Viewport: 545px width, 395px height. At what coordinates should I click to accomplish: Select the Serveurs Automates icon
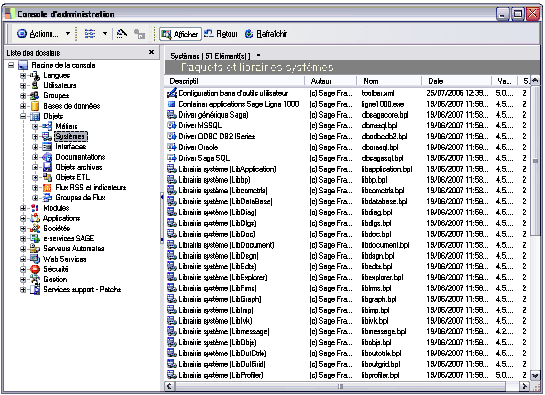pos(35,249)
